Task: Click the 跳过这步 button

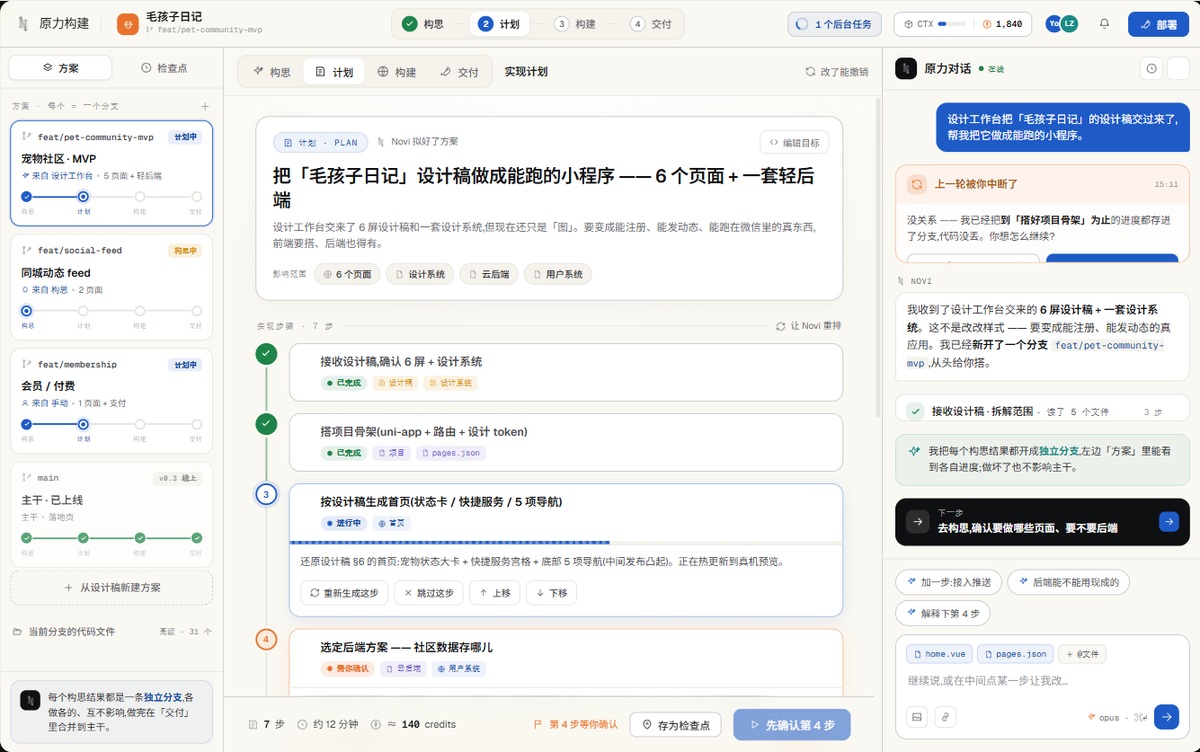Action: (x=428, y=593)
